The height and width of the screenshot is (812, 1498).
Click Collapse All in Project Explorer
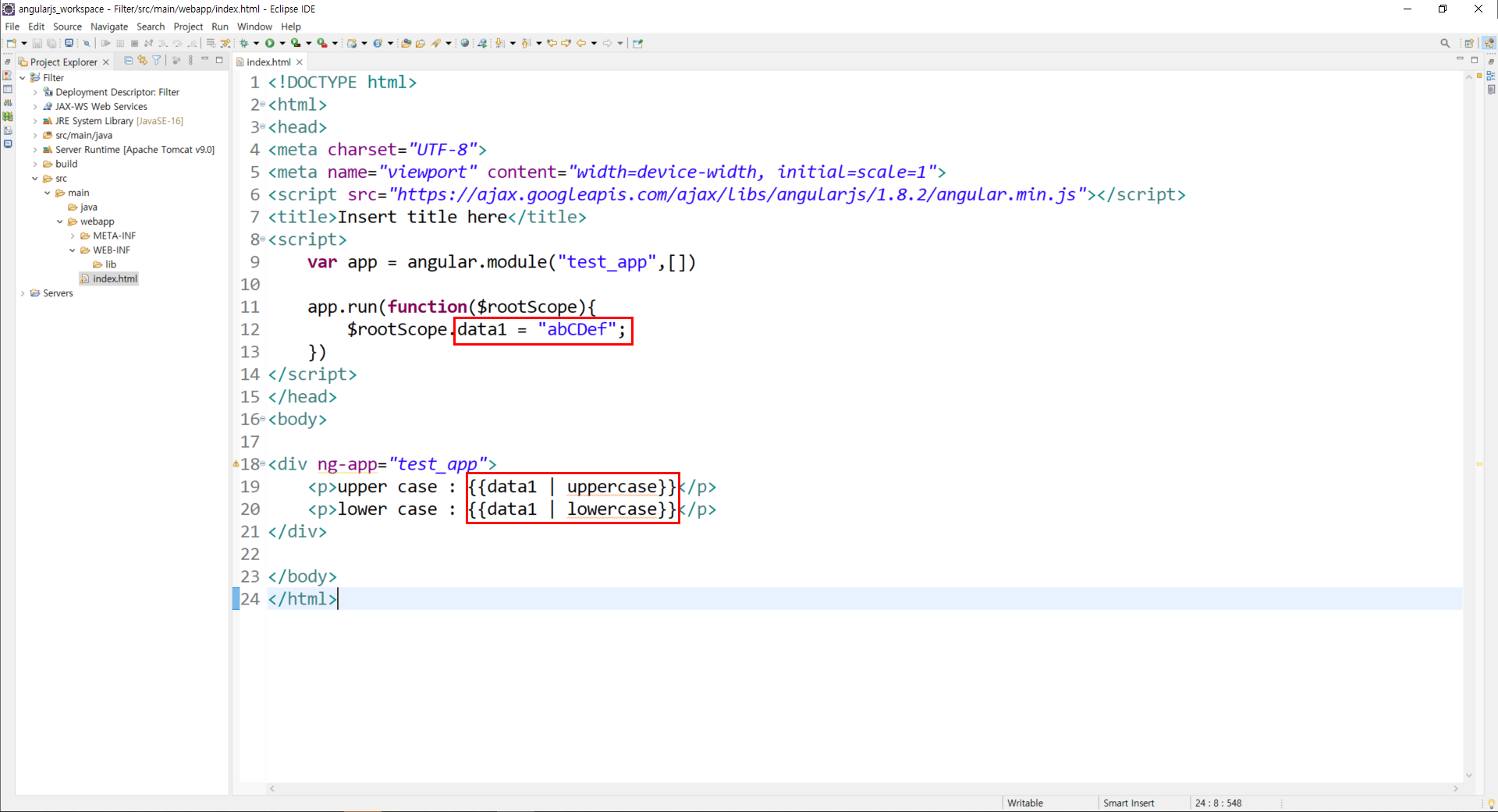click(129, 60)
